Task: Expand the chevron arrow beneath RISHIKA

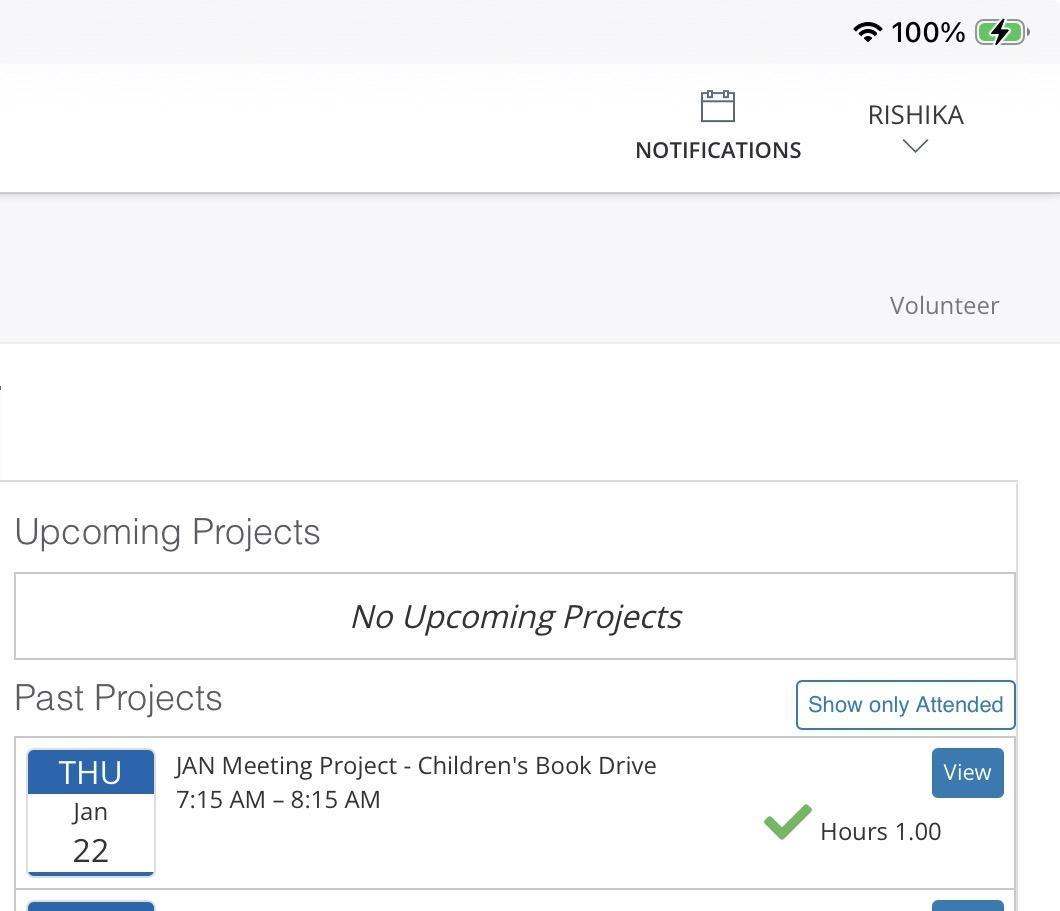Action: (x=915, y=147)
